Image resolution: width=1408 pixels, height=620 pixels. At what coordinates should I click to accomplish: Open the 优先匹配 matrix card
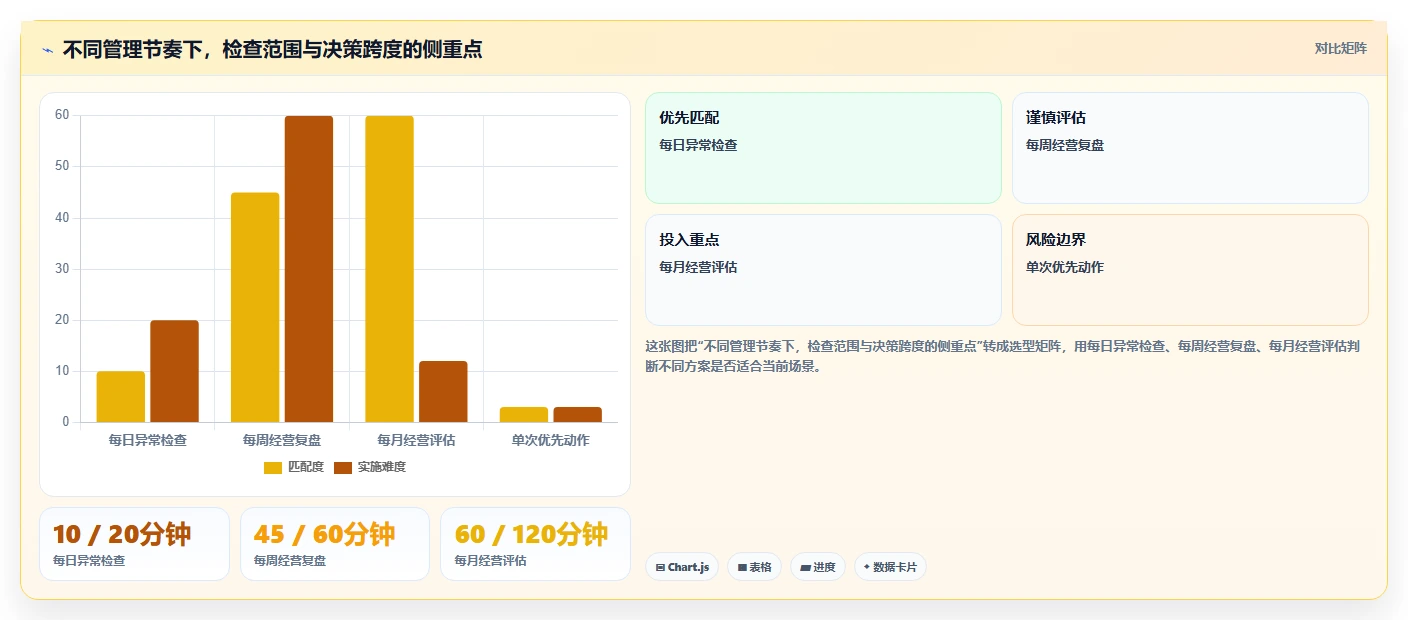823,148
